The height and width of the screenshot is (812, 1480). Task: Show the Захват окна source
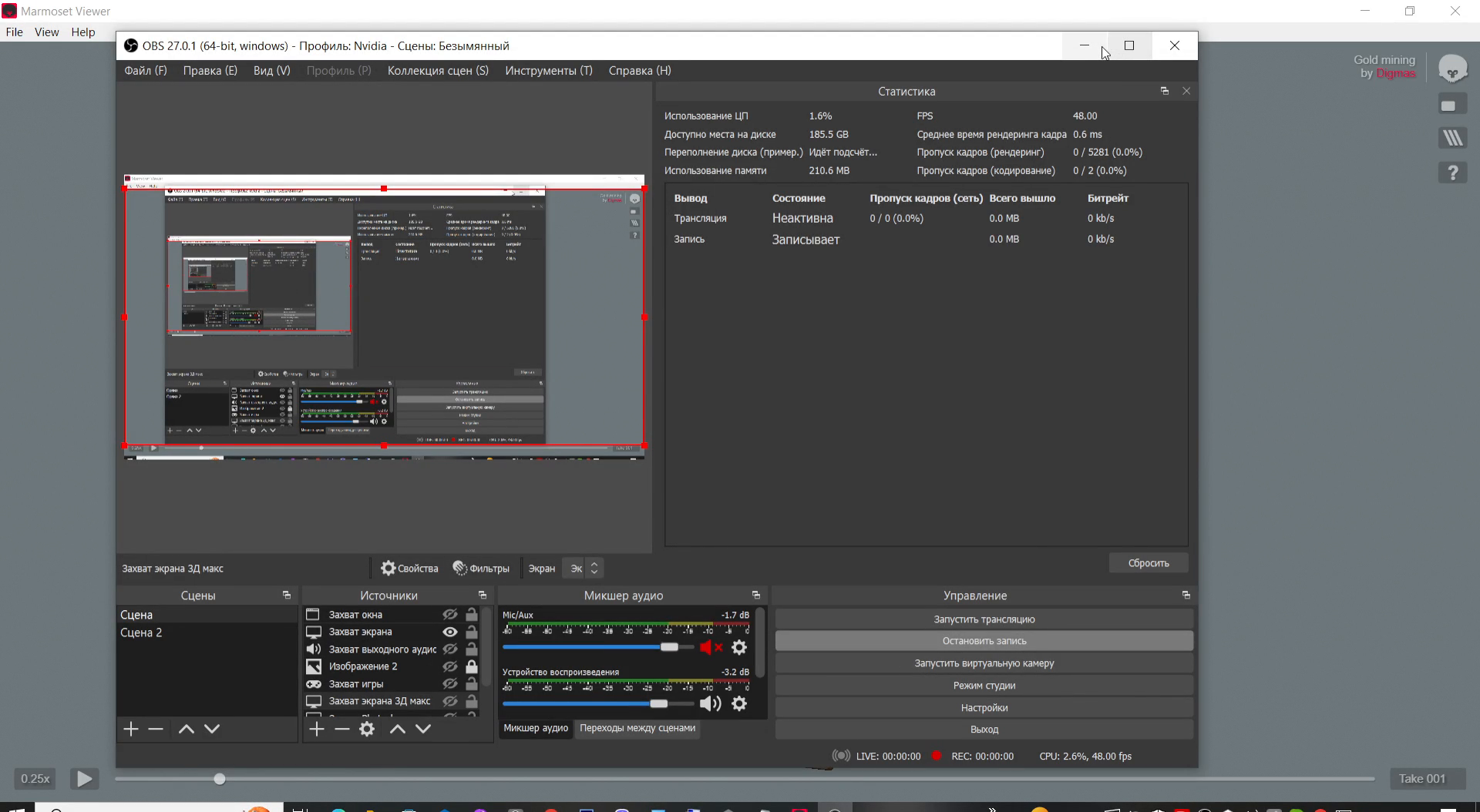tap(450, 615)
